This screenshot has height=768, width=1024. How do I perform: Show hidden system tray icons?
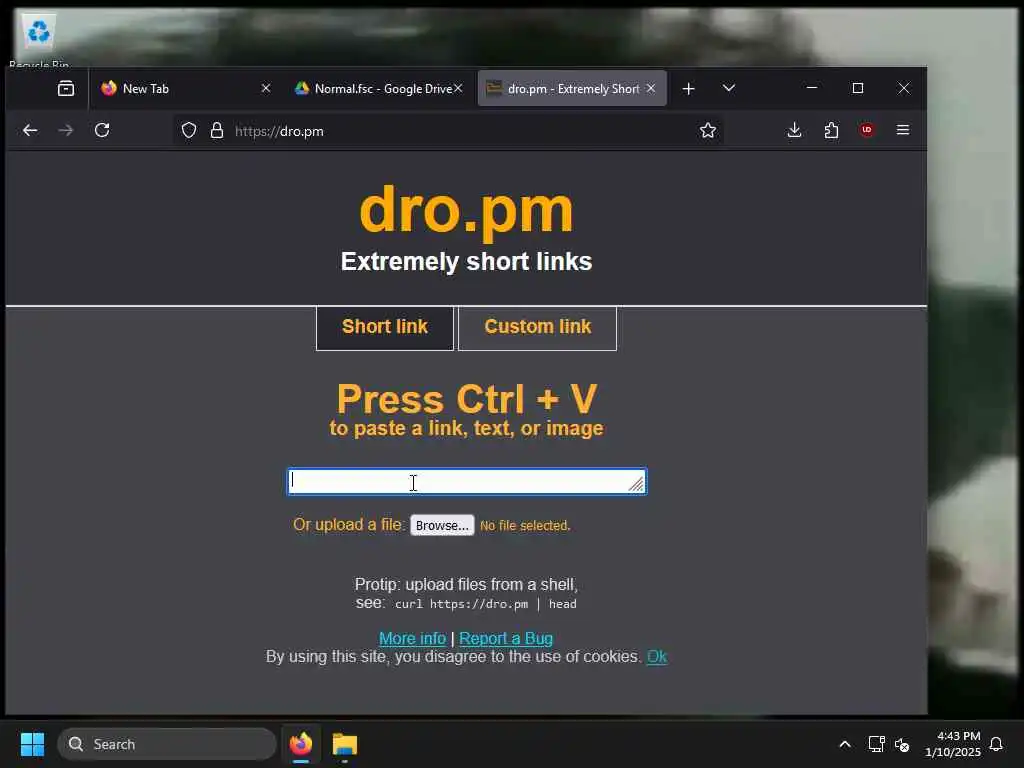(844, 744)
